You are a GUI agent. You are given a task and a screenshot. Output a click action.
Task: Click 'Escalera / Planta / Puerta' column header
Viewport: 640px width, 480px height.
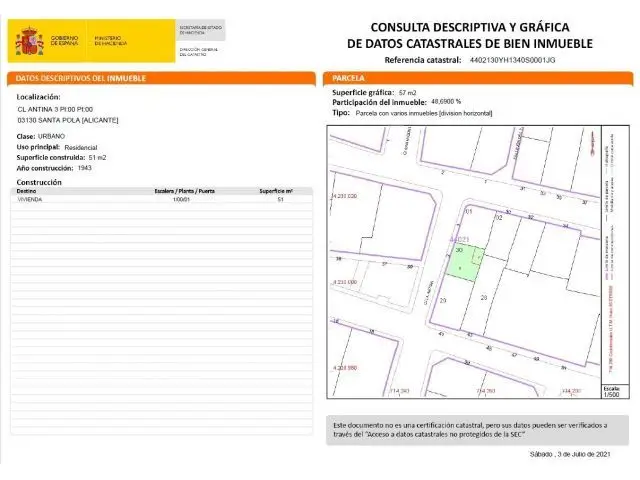pyautogui.click(x=185, y=191)
